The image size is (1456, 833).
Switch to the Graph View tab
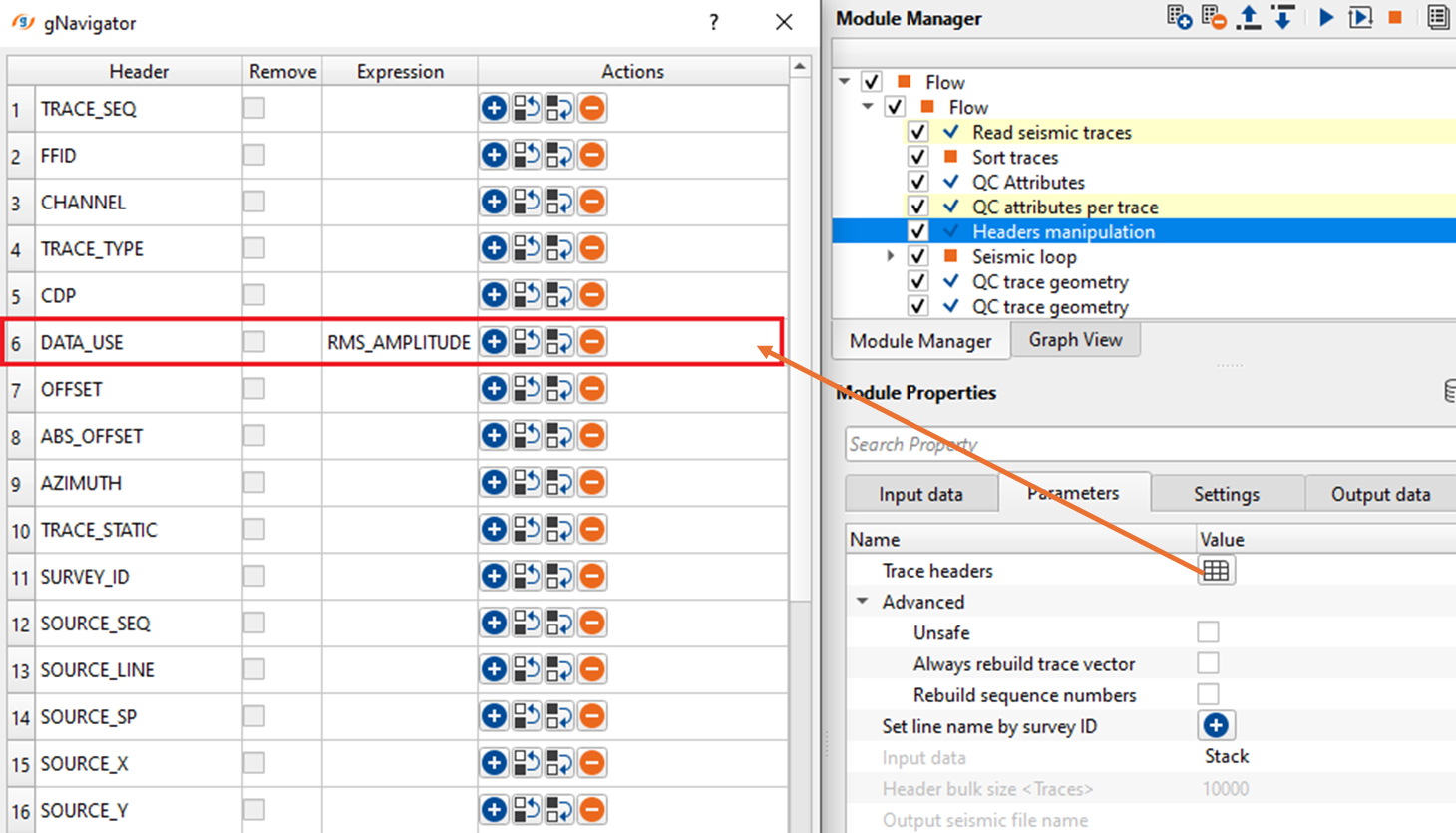click(x=1074, y=340)
